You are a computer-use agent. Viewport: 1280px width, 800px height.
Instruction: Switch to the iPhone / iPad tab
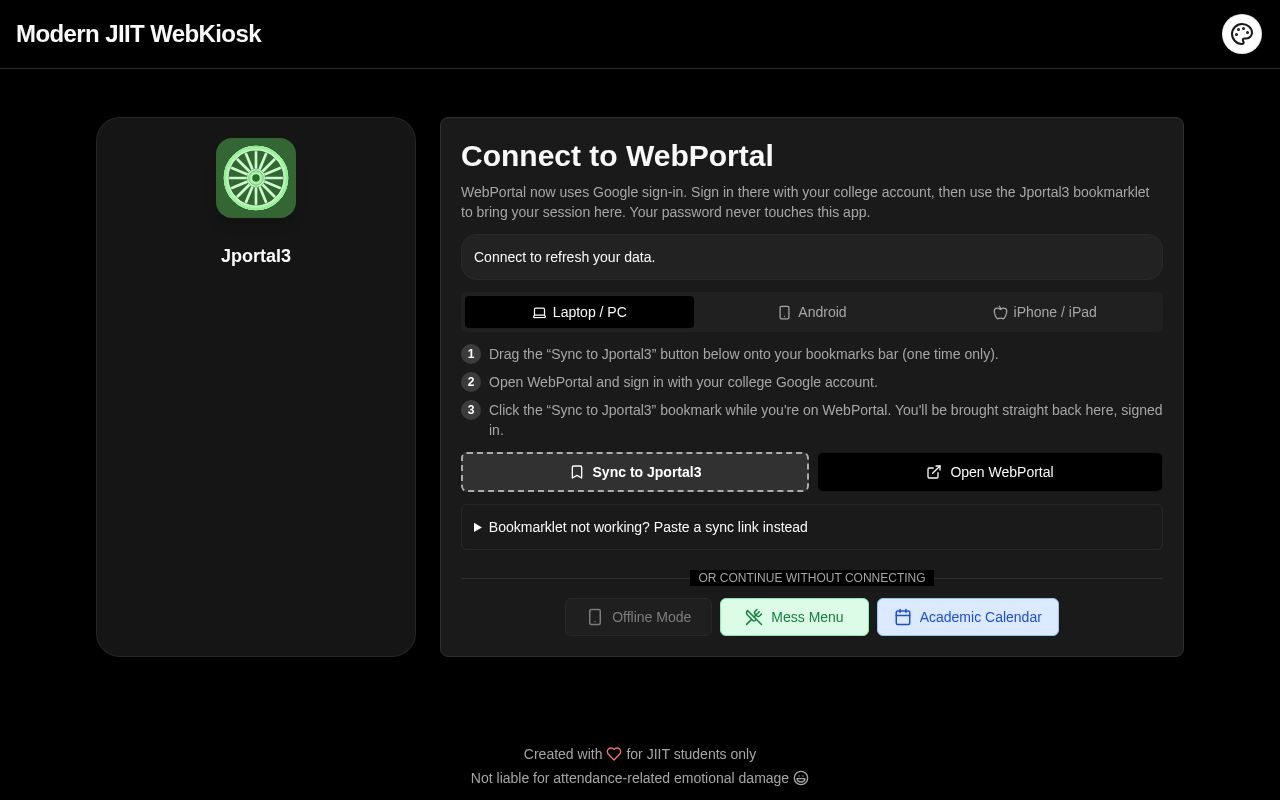(x=1045, y=312)
